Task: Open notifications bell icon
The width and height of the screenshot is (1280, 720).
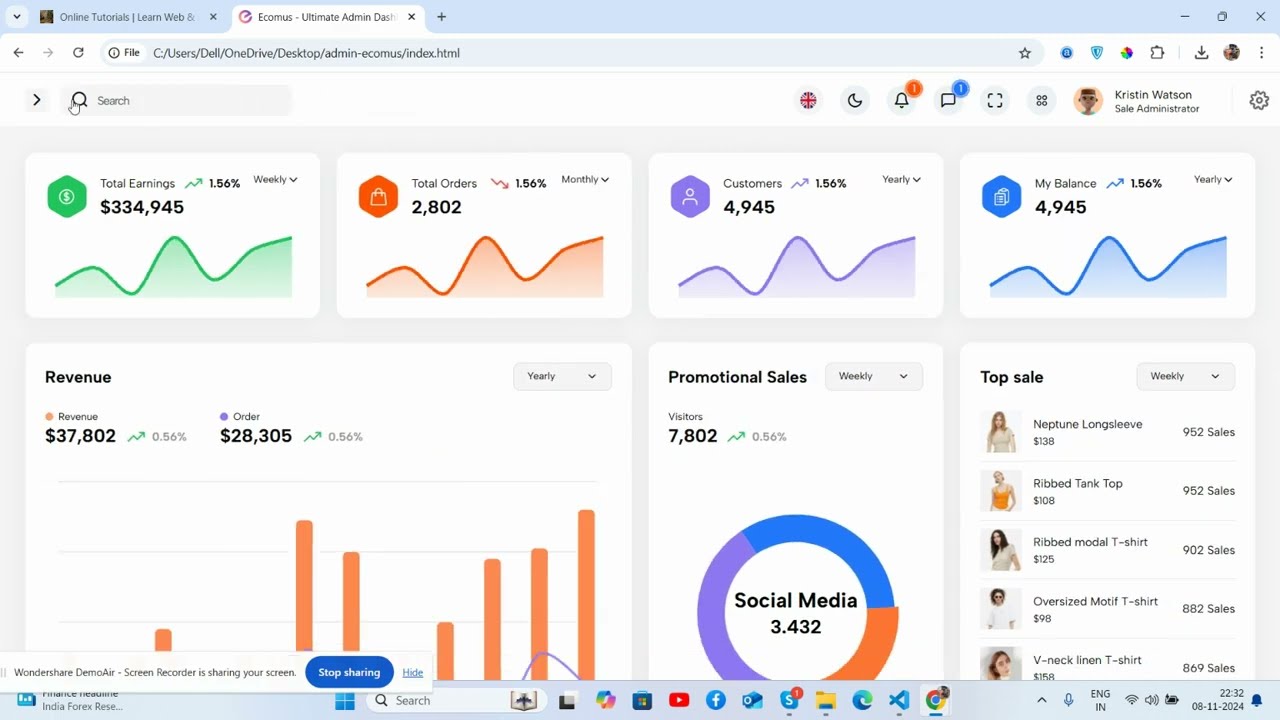Action: [x=902, y=100]
